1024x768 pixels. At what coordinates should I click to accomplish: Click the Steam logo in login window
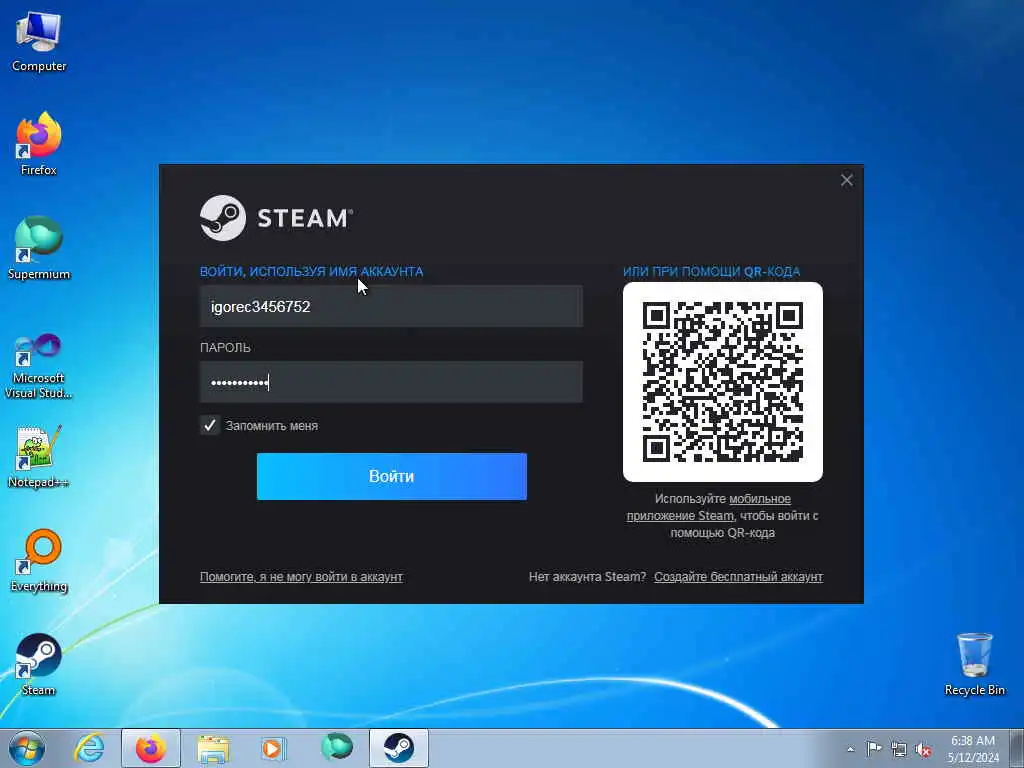276,218
